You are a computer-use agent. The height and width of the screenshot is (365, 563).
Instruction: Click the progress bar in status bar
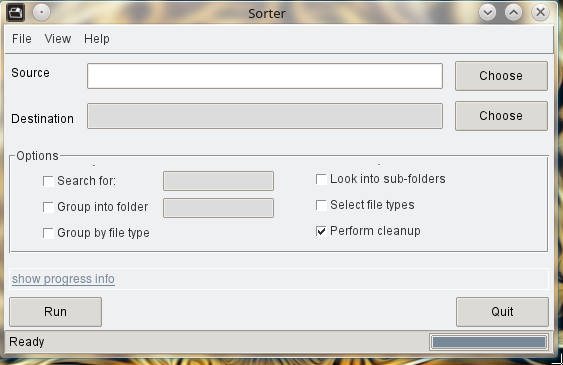click(489, 342)
